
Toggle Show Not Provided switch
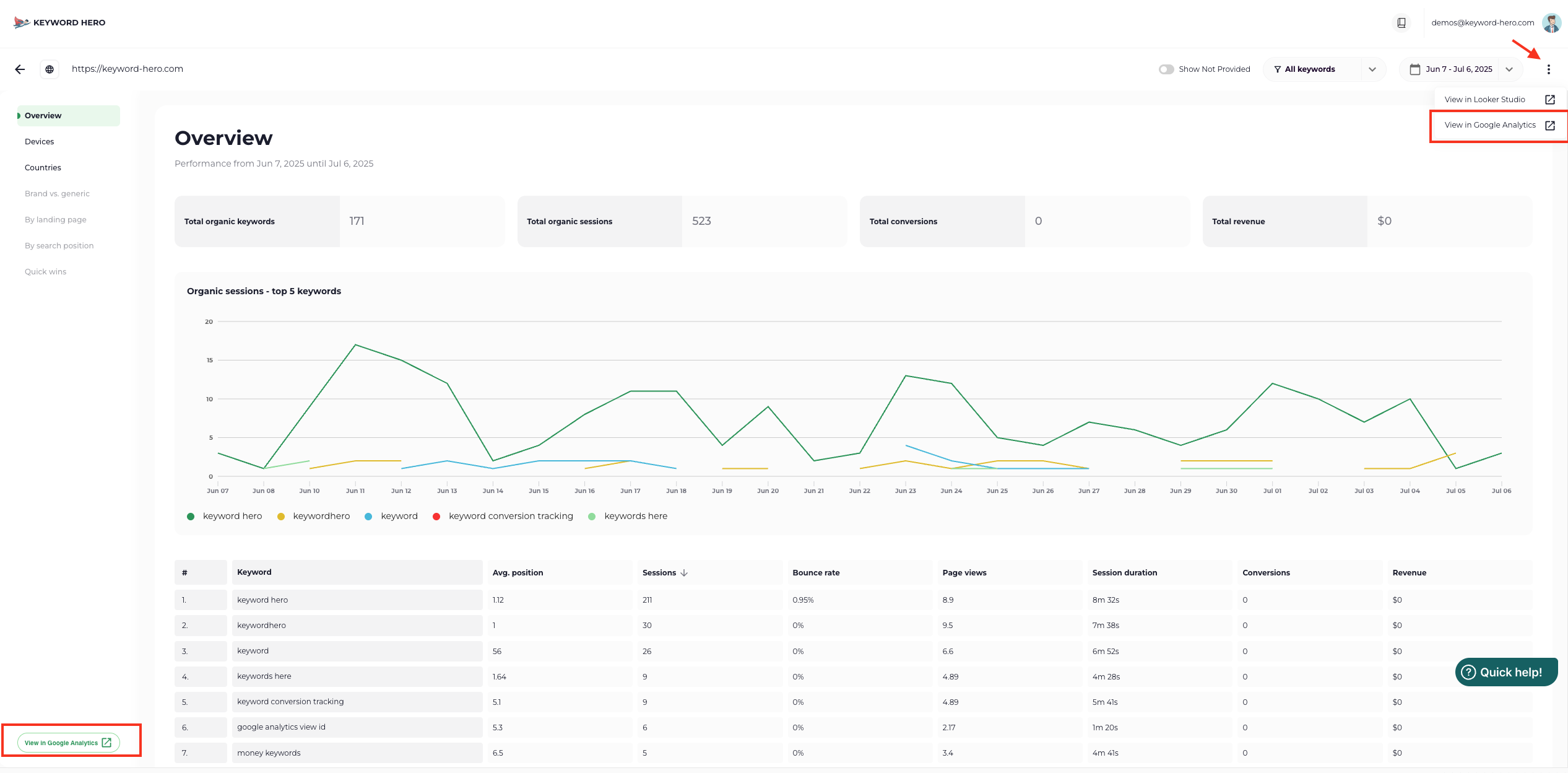pos(1166,69)
